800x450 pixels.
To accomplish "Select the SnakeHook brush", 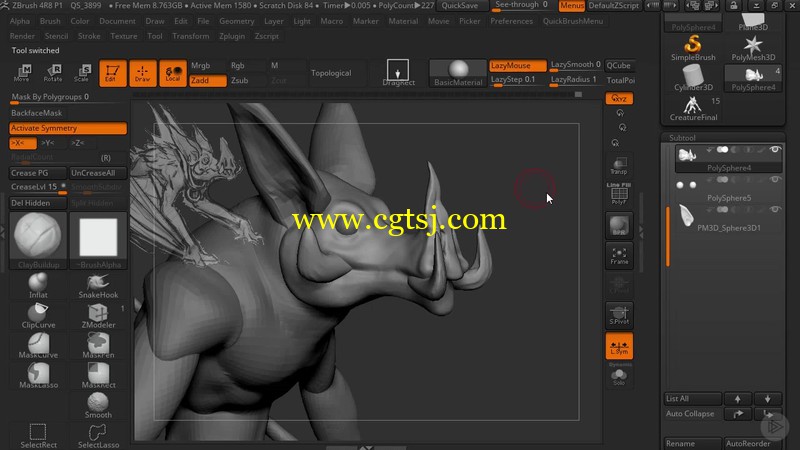I will click(x=98, y=285).
